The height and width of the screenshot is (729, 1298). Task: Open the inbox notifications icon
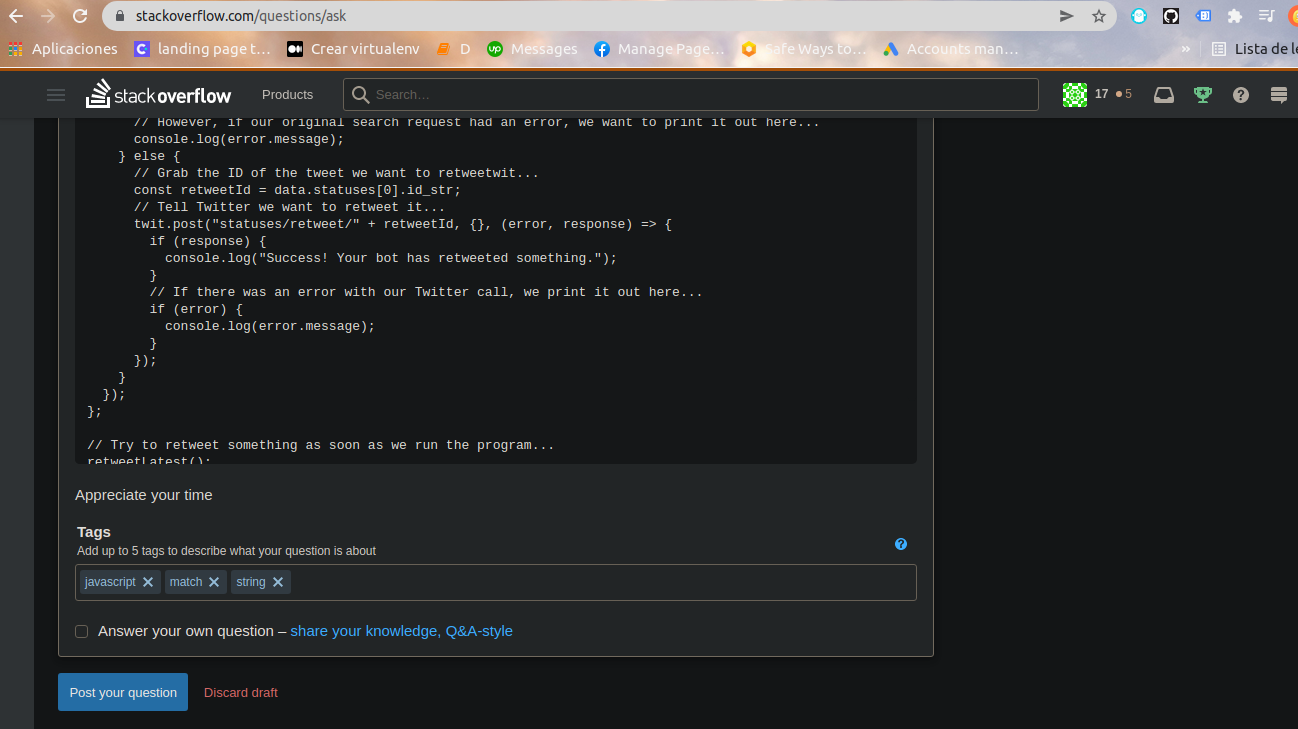coord(1164,95)
